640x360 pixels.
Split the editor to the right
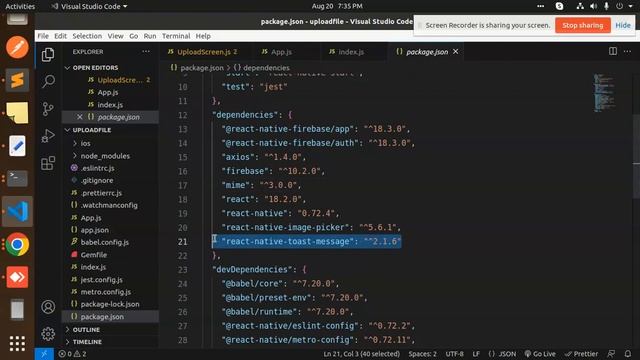613,51
